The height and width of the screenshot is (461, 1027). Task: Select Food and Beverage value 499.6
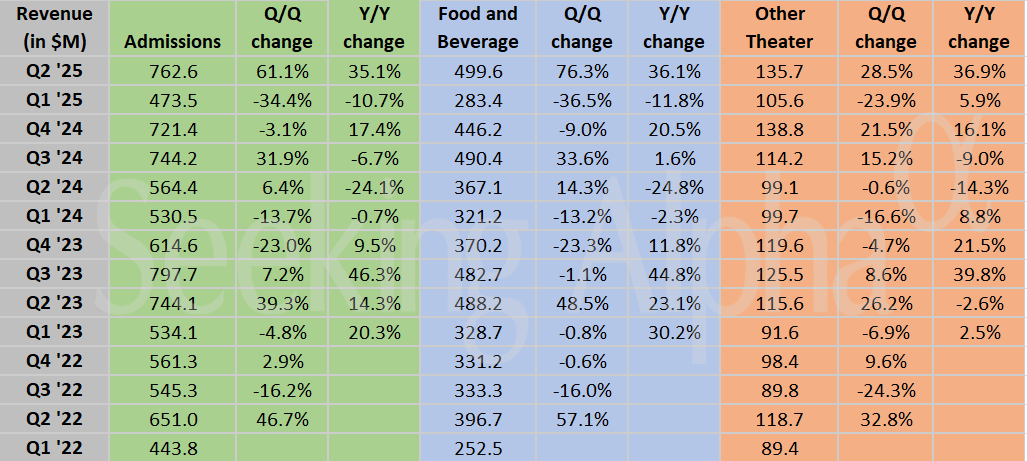coord(480,72)
